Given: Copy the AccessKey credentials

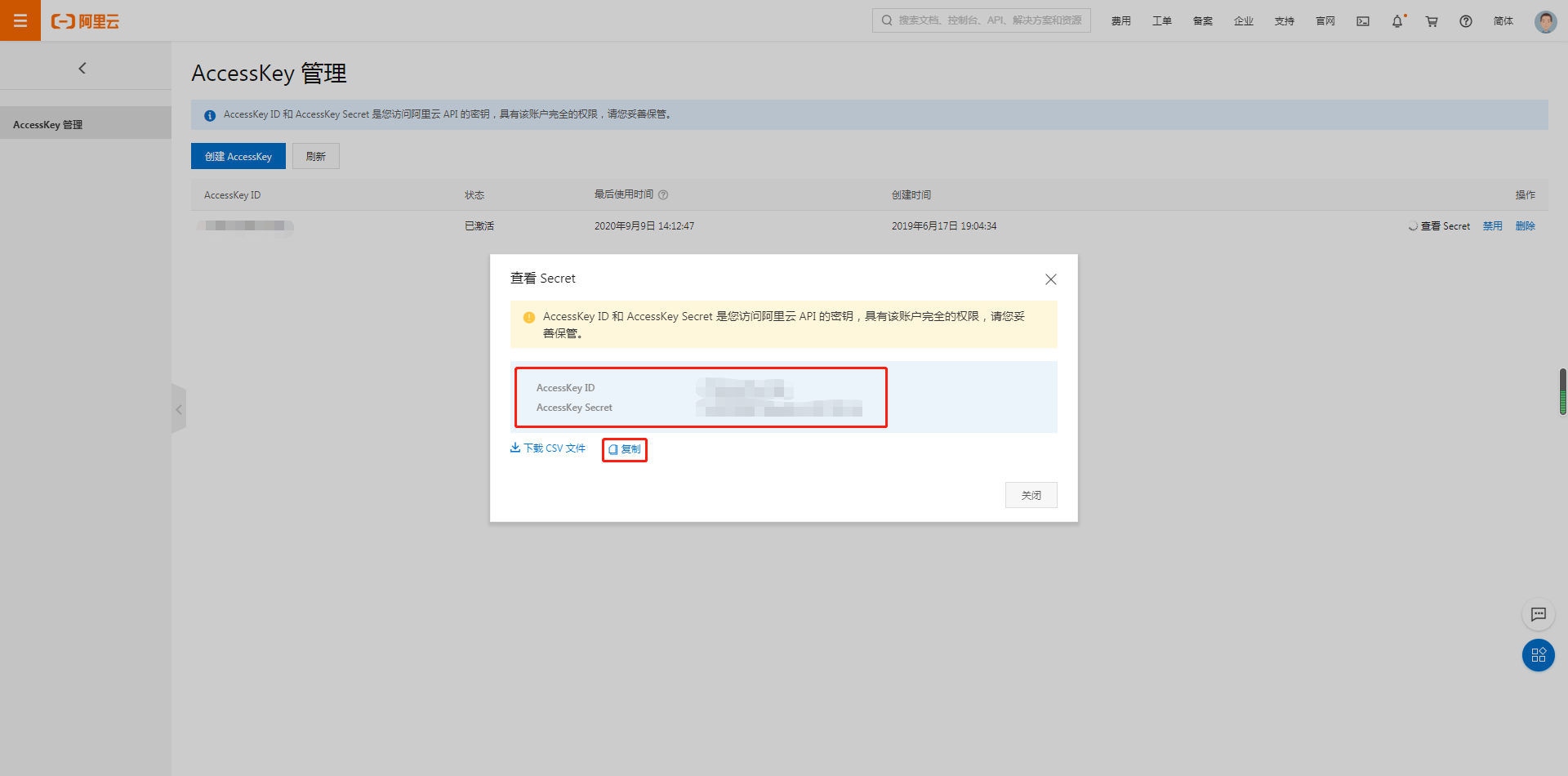Looking at the screenshot, I should click(x=625, y=449).
